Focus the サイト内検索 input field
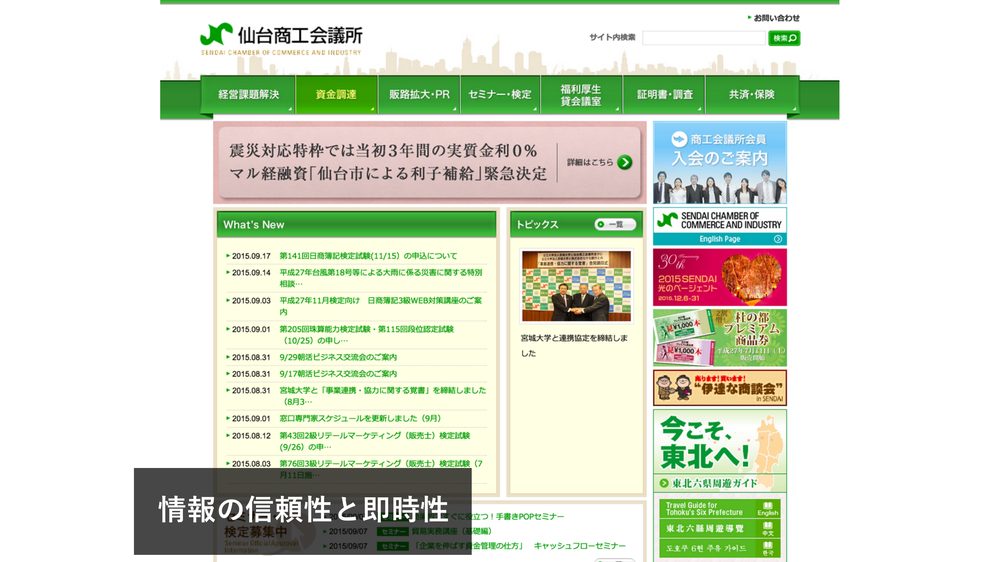The width and height of the screenshot is (1000, 562). coord(703,38)
